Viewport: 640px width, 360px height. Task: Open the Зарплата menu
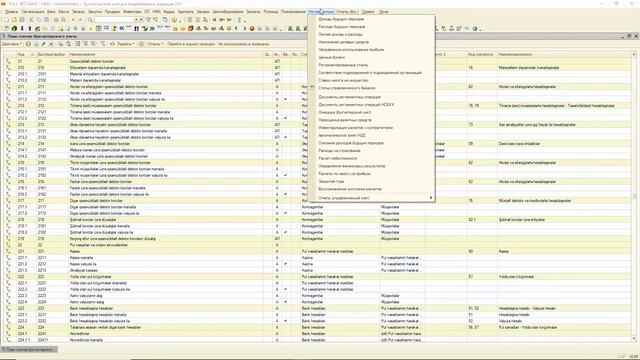point(186,12)
